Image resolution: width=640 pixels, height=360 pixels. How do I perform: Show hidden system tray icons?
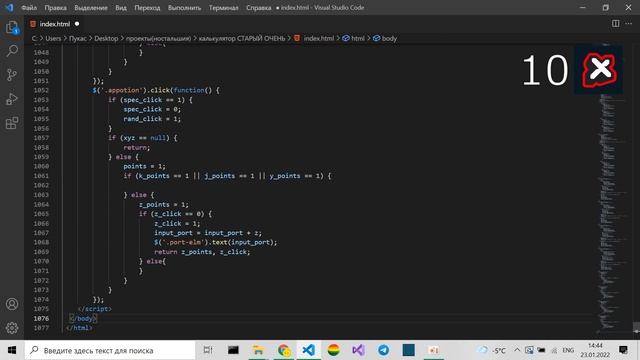(x=517, y=350)
